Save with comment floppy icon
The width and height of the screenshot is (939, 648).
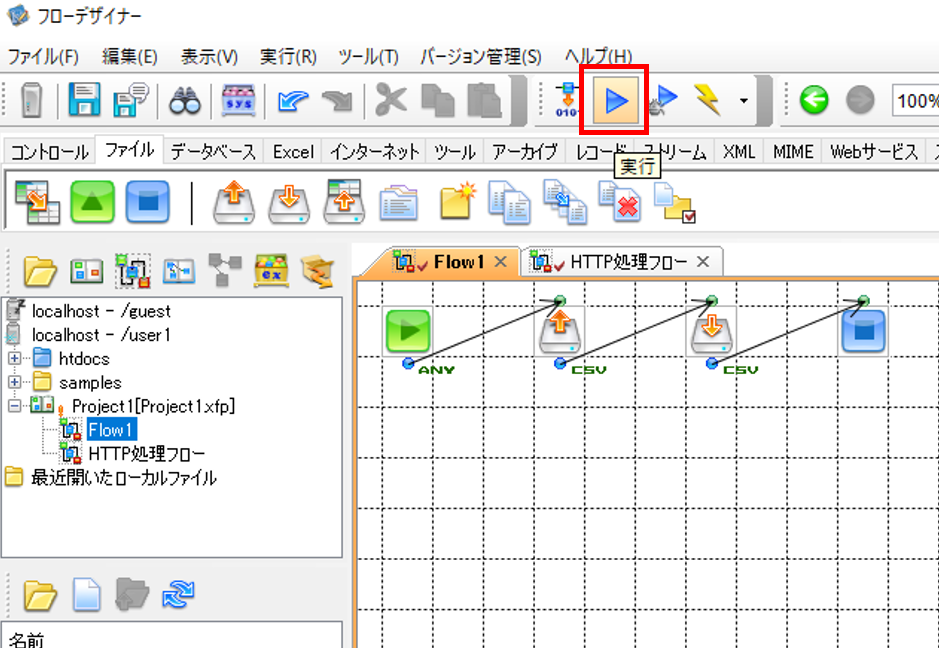(x=131, y=100)
